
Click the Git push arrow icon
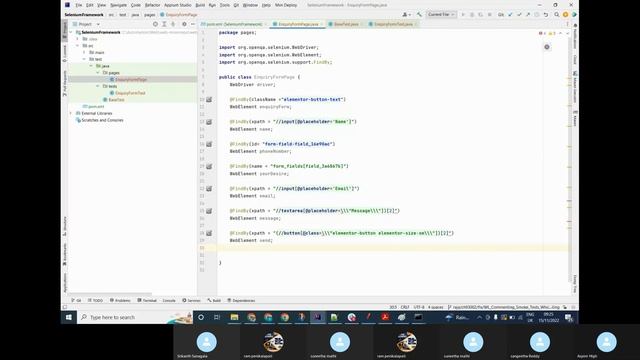pyautogui.click(x=528, y=15)
